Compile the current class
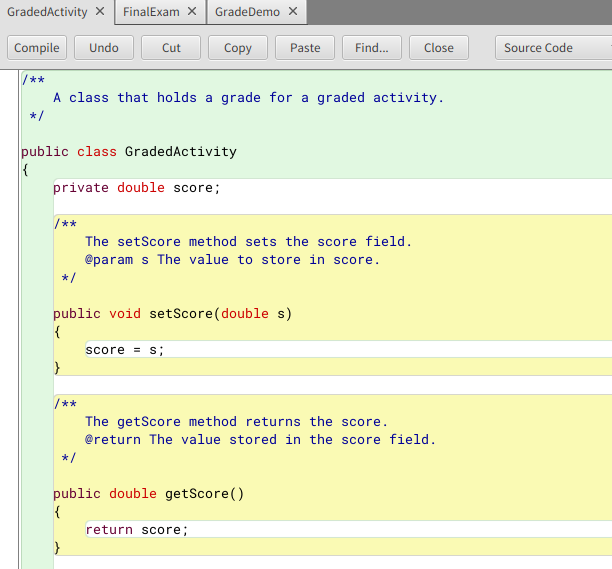This screenshot has width=612, height=569. click(x=37, y=48)
